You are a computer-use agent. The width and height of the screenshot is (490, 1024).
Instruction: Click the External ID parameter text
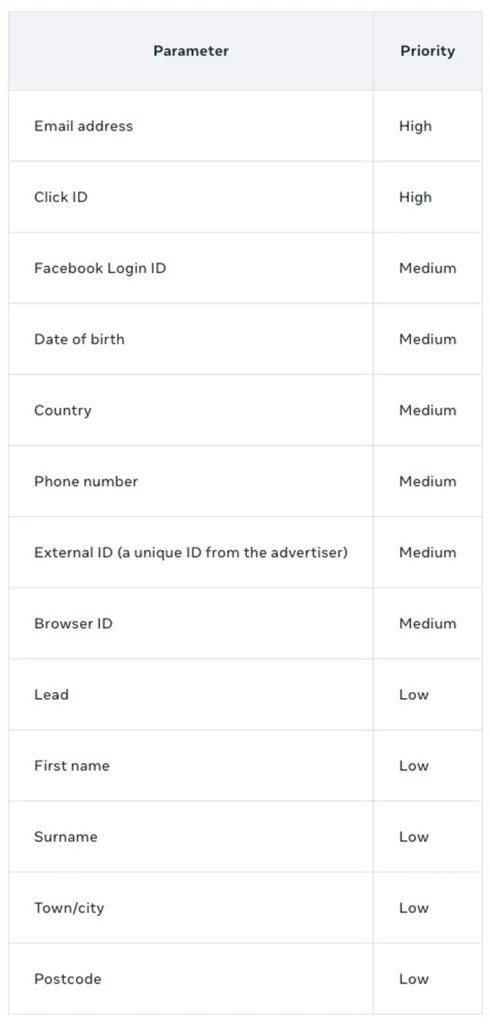[191, 552]
